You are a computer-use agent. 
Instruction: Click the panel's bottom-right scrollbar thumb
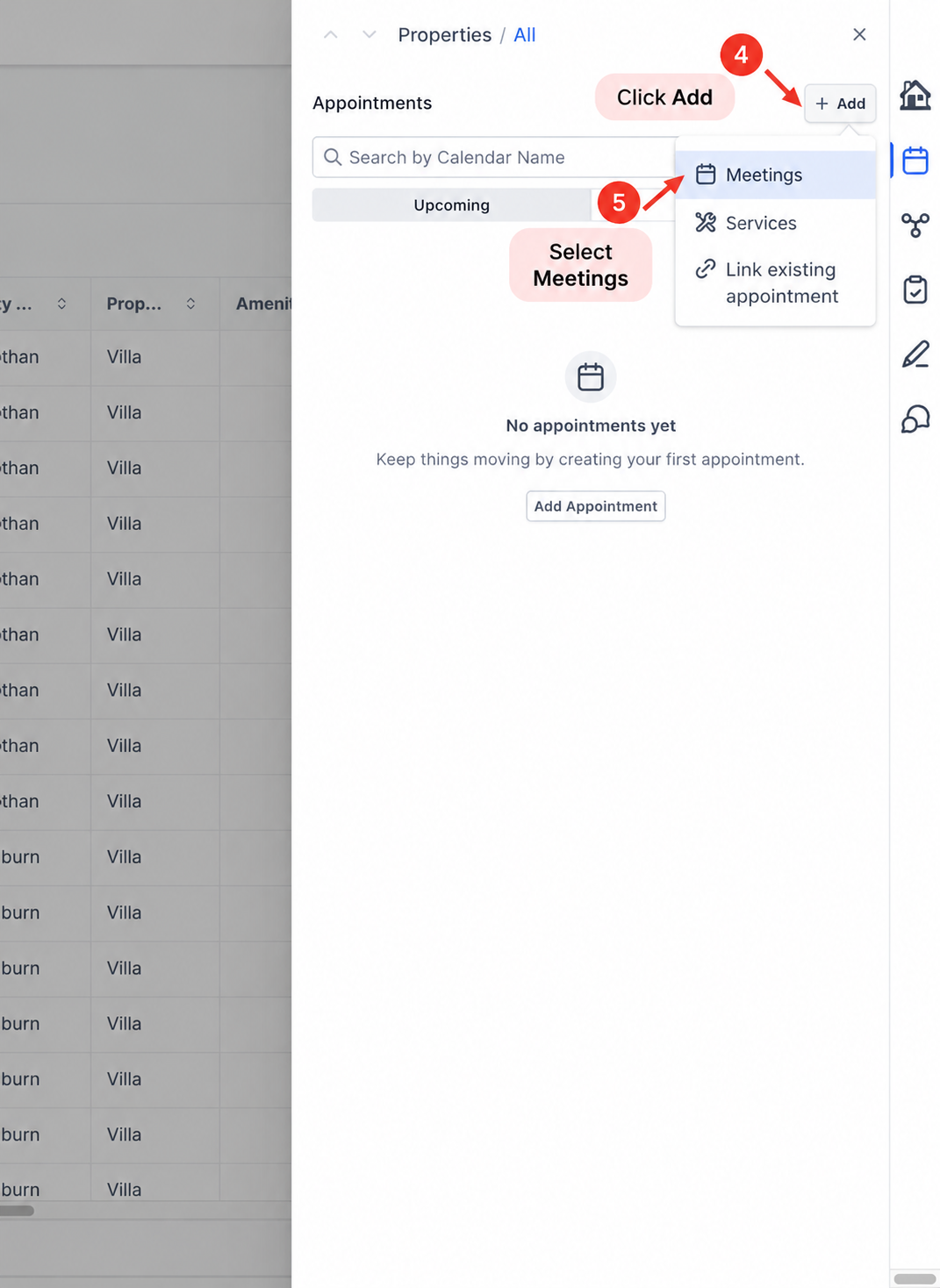click(x=915, y=1279)
